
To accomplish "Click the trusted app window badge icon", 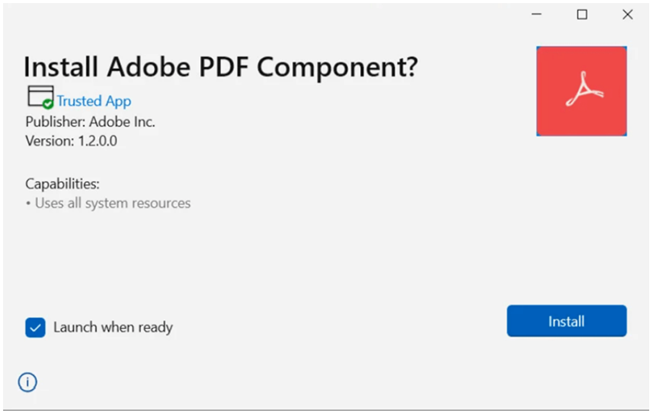I will (x=40, y=97).
